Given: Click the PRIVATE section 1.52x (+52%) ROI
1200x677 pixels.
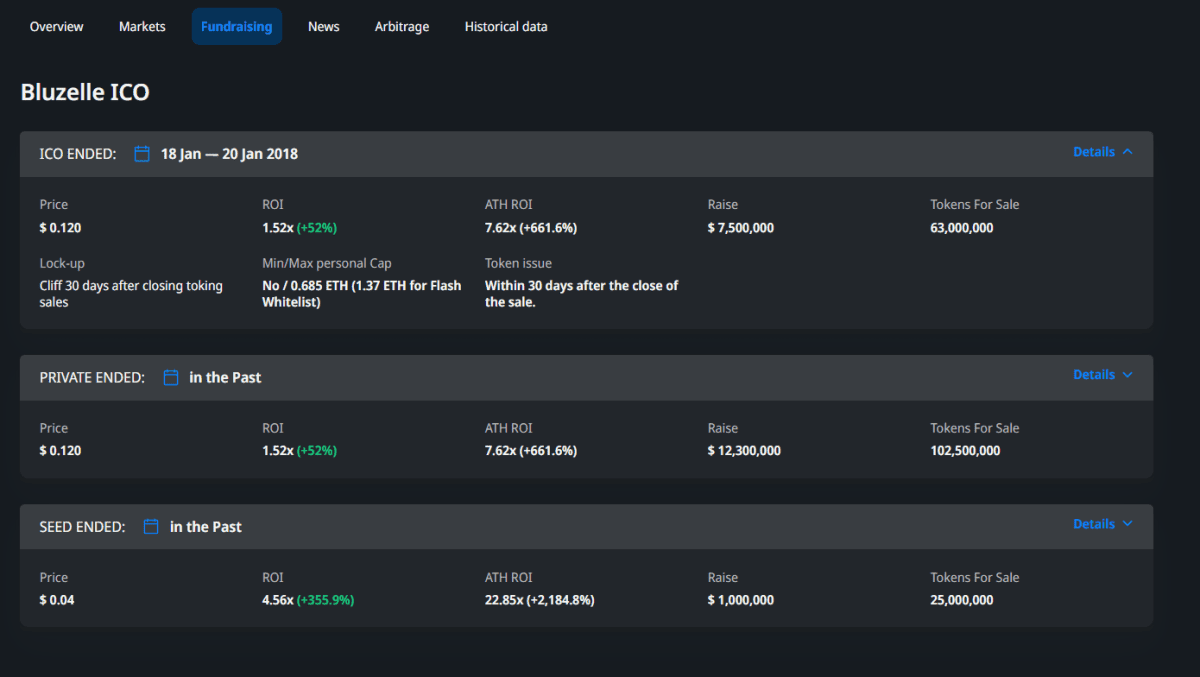Looking at the screenshot, I should pyautogui.click(x=300, y=451).
